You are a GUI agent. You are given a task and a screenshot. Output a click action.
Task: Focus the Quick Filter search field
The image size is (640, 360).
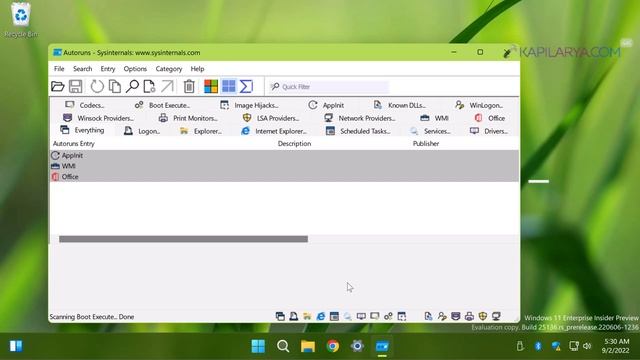pos(329,87)
